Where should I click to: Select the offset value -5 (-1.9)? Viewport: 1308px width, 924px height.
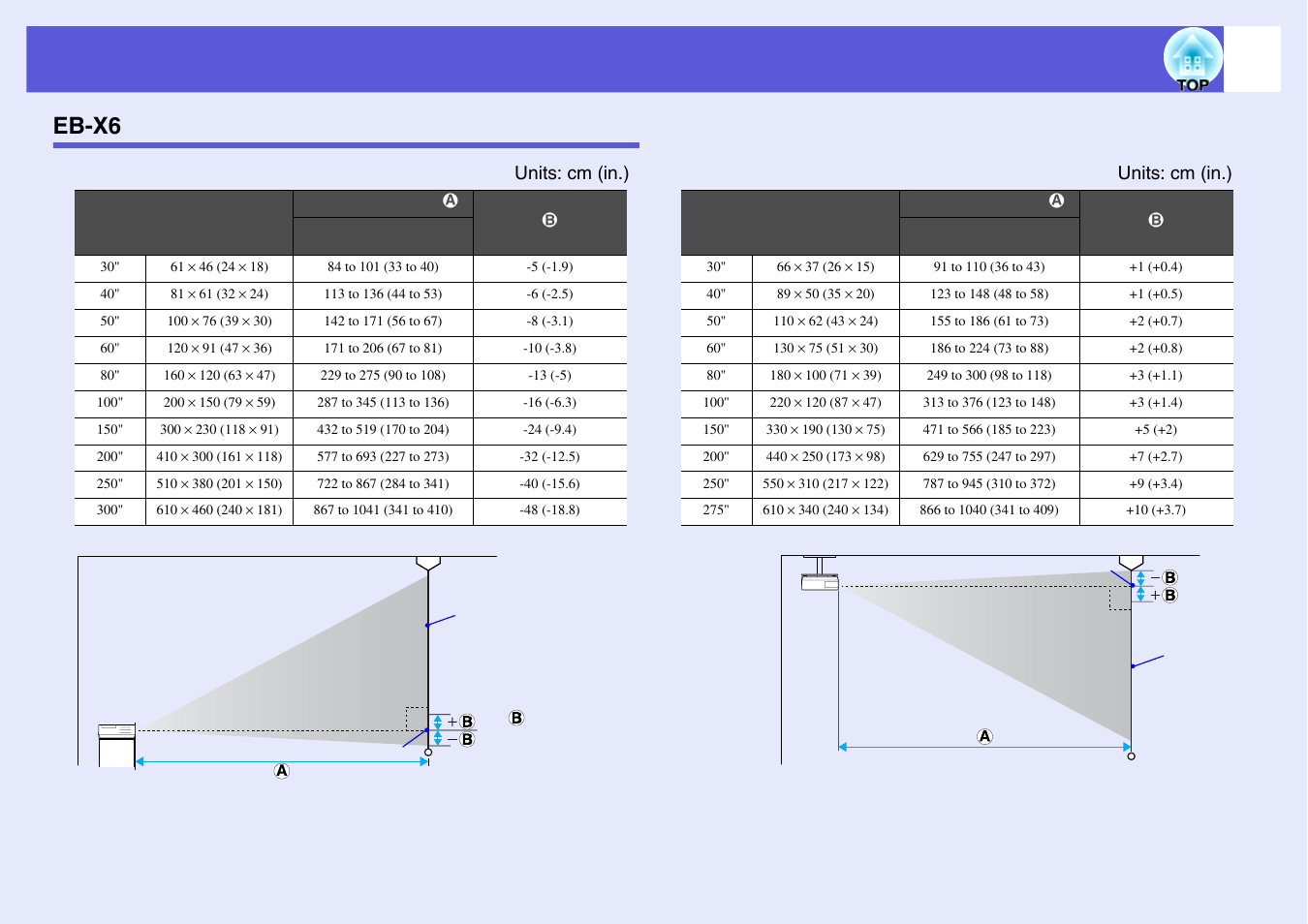[x=549, y=267]
